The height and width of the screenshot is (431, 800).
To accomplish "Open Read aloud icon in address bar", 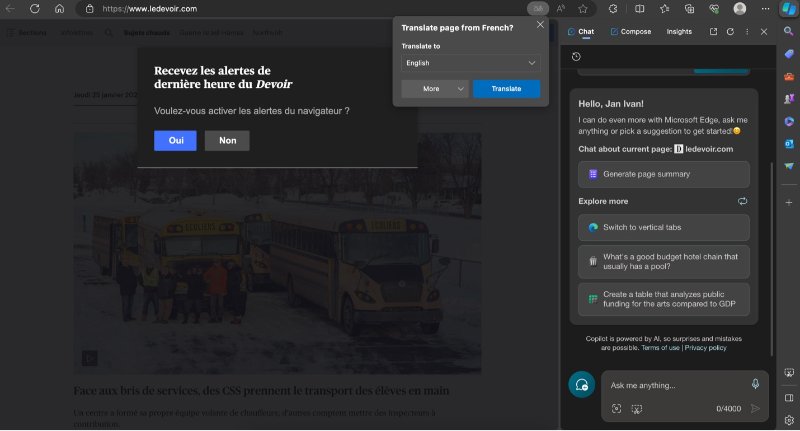I will (561, 9).
